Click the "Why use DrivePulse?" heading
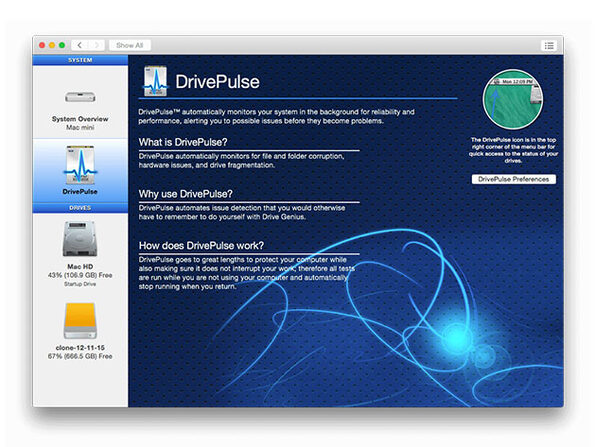The image size is (596, 447). tap(185, 194)
